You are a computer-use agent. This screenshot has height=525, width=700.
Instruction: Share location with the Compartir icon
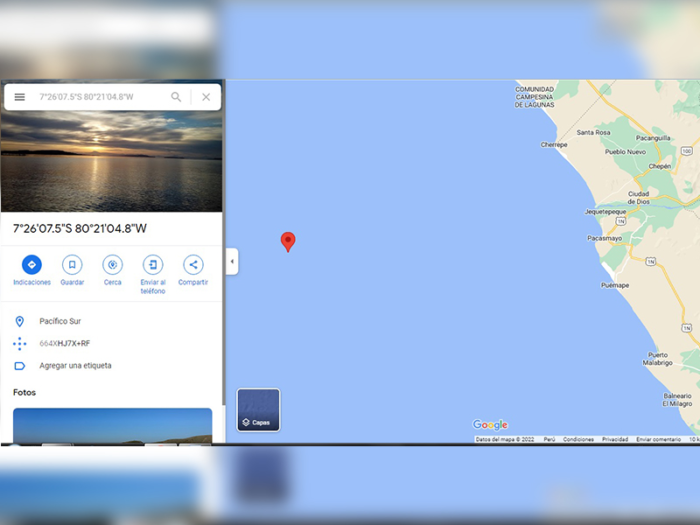tap(193, 265)
